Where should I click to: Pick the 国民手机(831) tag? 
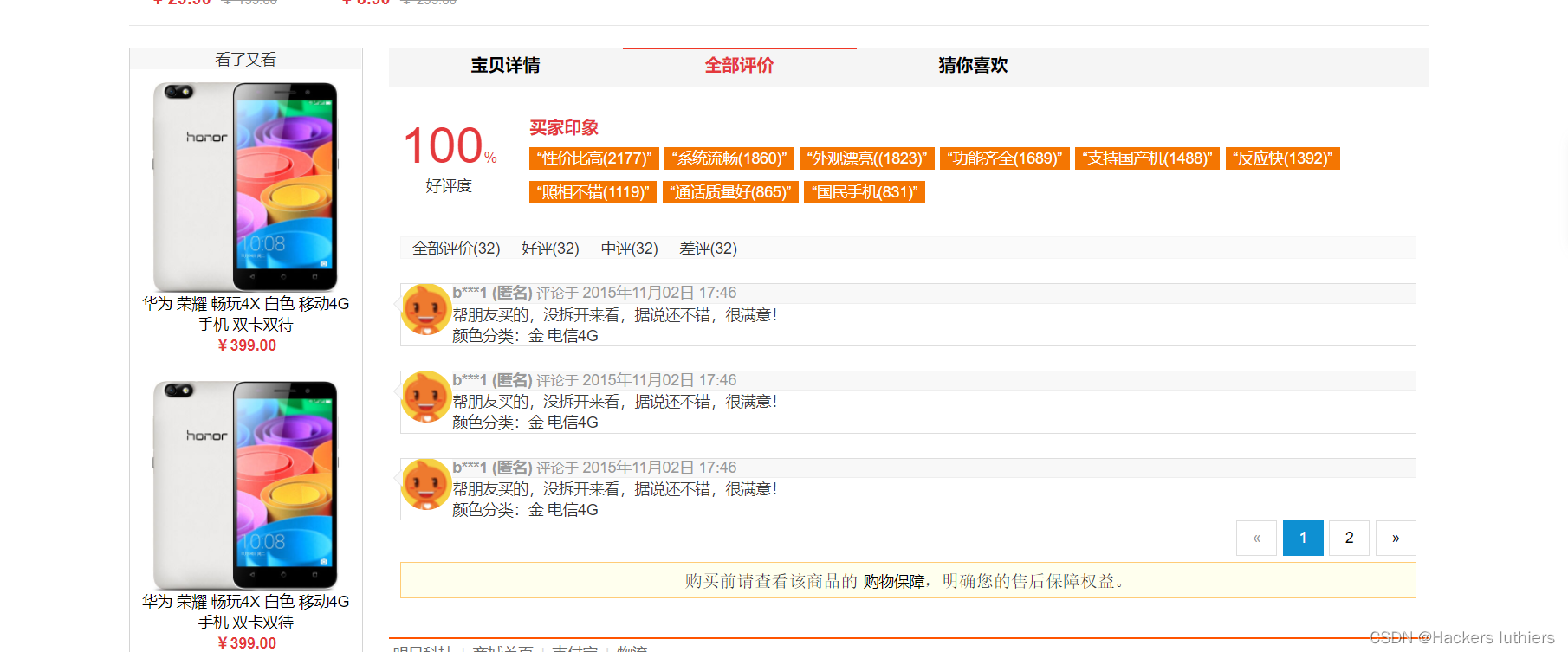click(x=865, y=192)
